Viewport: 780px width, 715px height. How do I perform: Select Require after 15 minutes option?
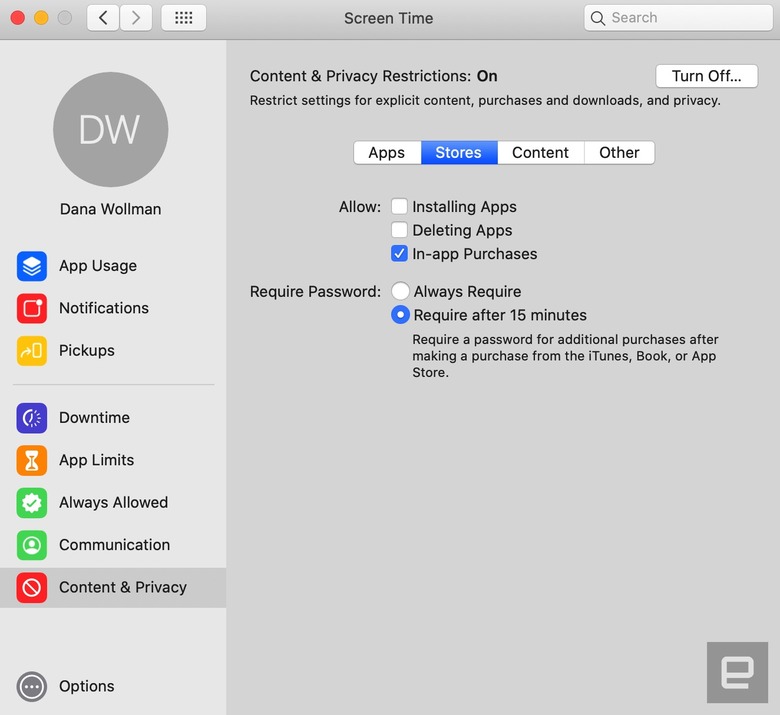(x=400, y=315)
